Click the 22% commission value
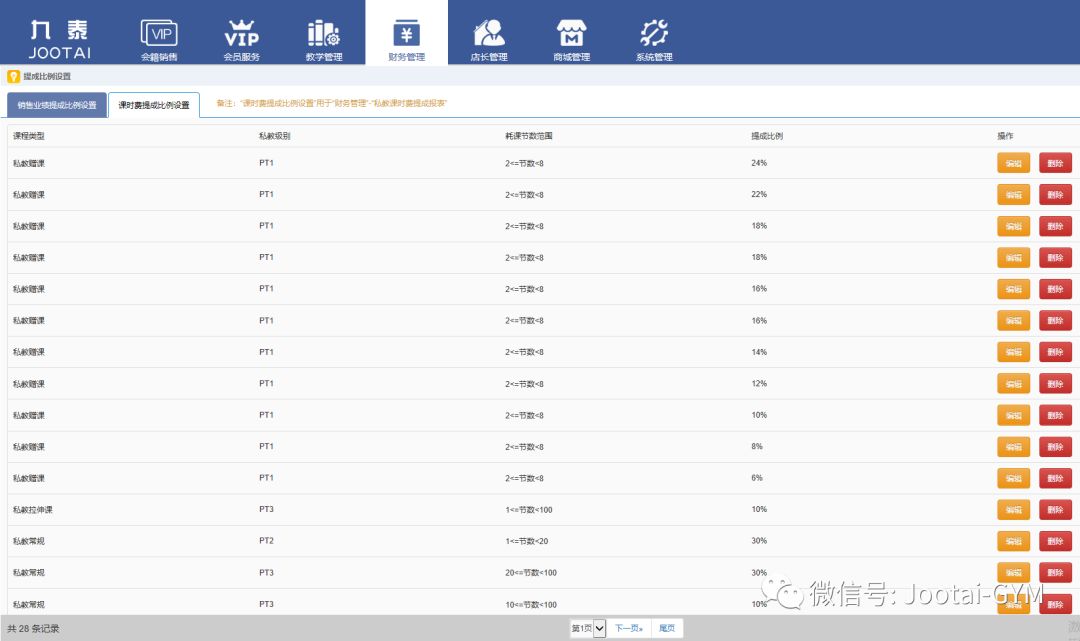Screen dimensions: 1080x641 (x=759, y=195)
